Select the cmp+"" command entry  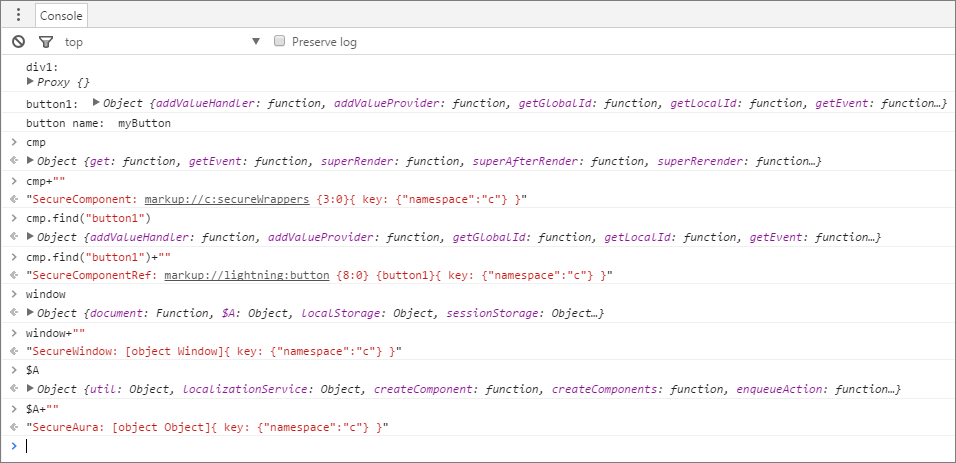pos(46,181)
